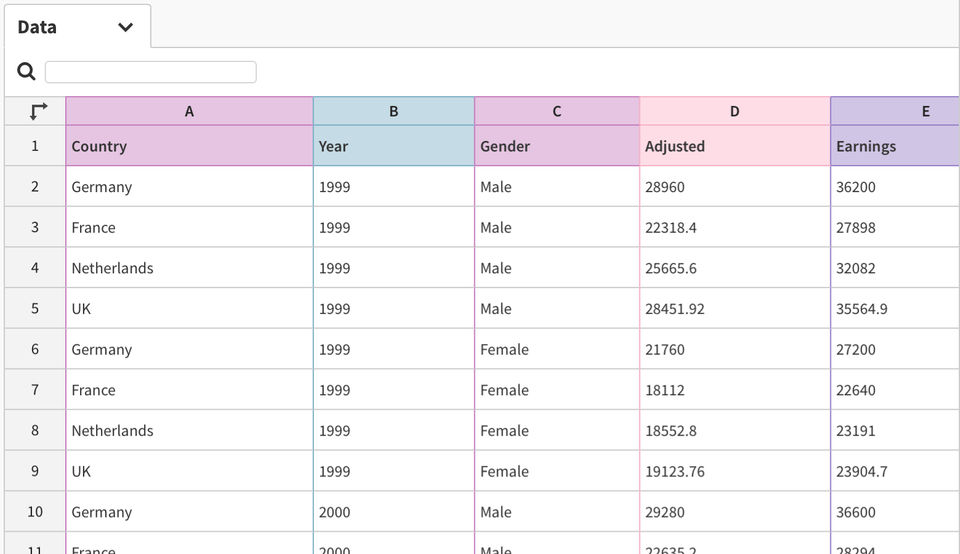Select row 8 number header

point(35,430)
